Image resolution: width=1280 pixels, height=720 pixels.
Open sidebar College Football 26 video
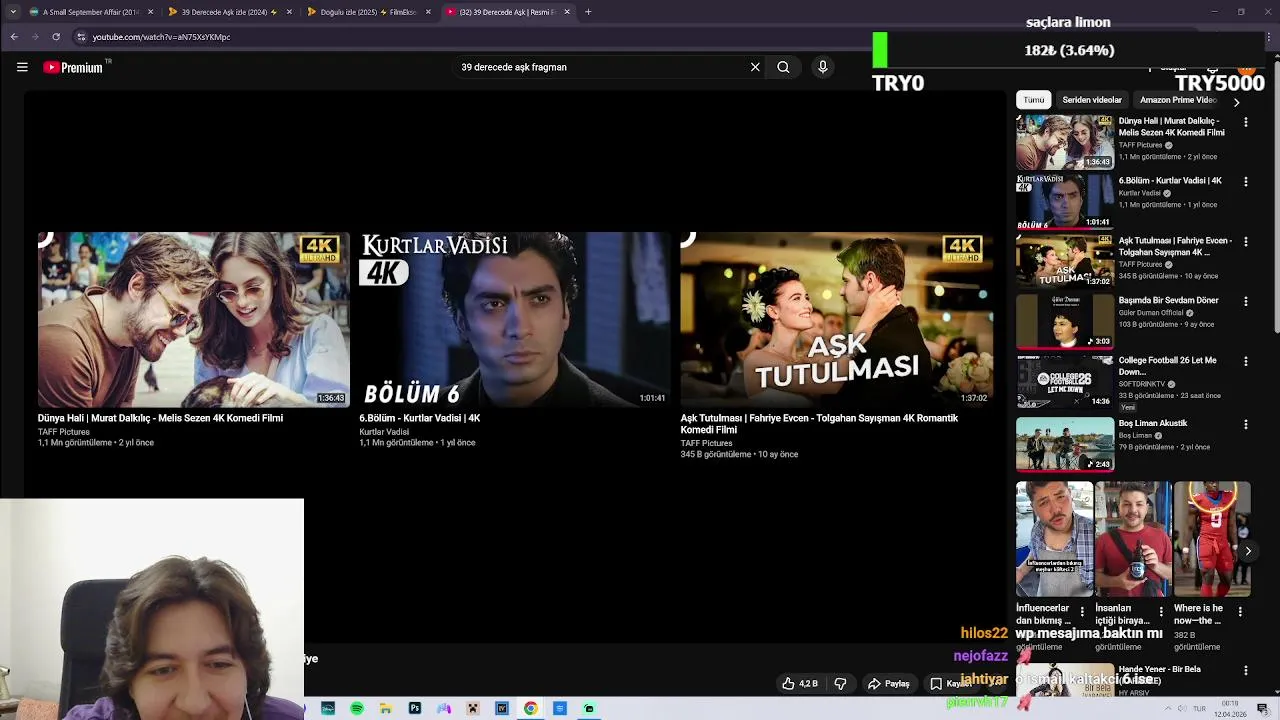click(1065, 381)
